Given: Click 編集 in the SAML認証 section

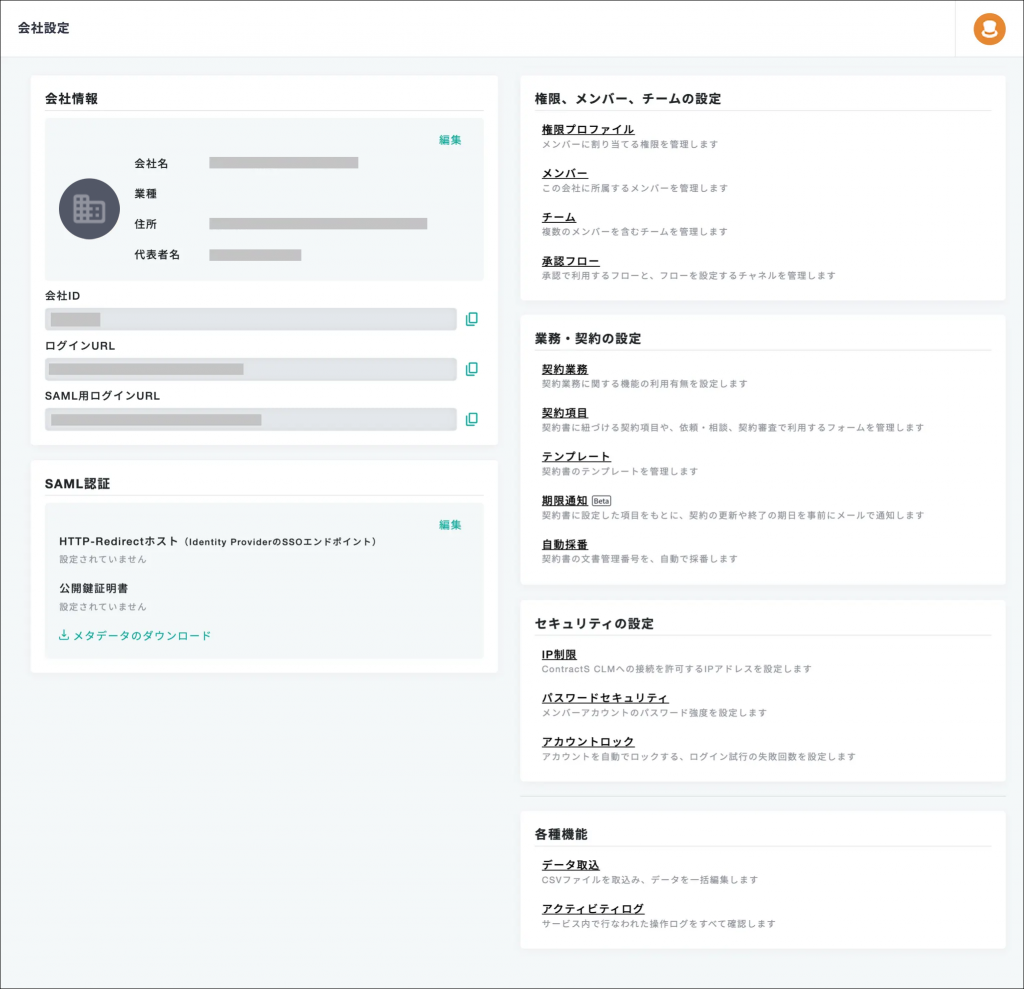Looking at the screenshot, I should point(450,525).
